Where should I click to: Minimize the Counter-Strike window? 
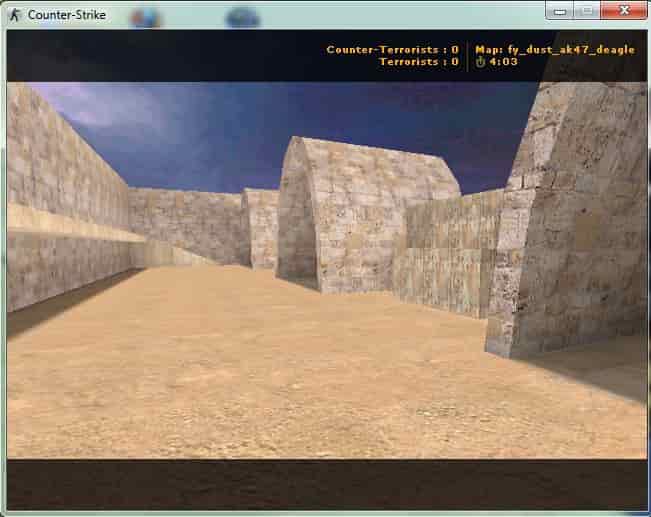559,11
